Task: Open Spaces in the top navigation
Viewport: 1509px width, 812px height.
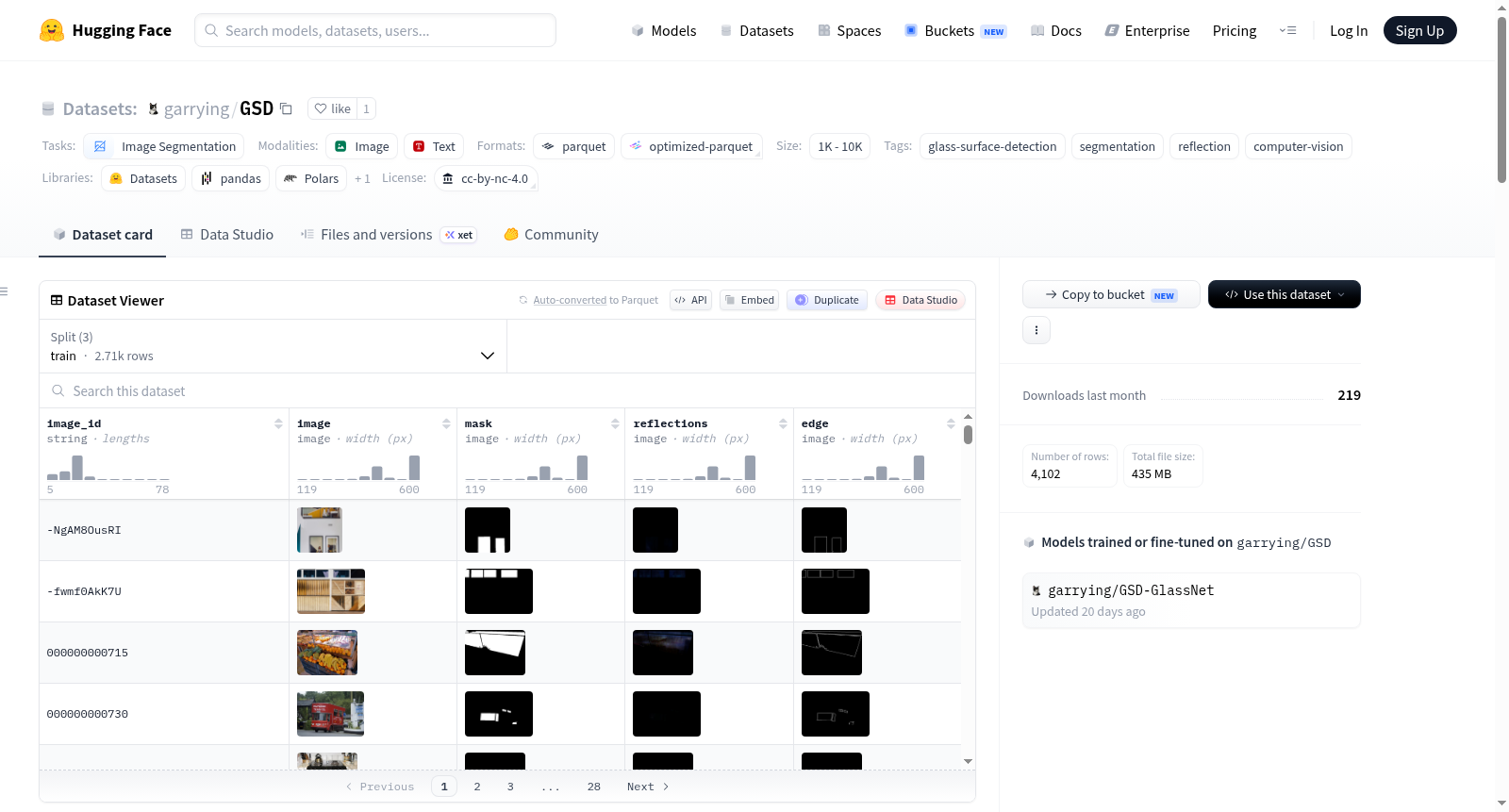Action: click(x=850, y=30)
